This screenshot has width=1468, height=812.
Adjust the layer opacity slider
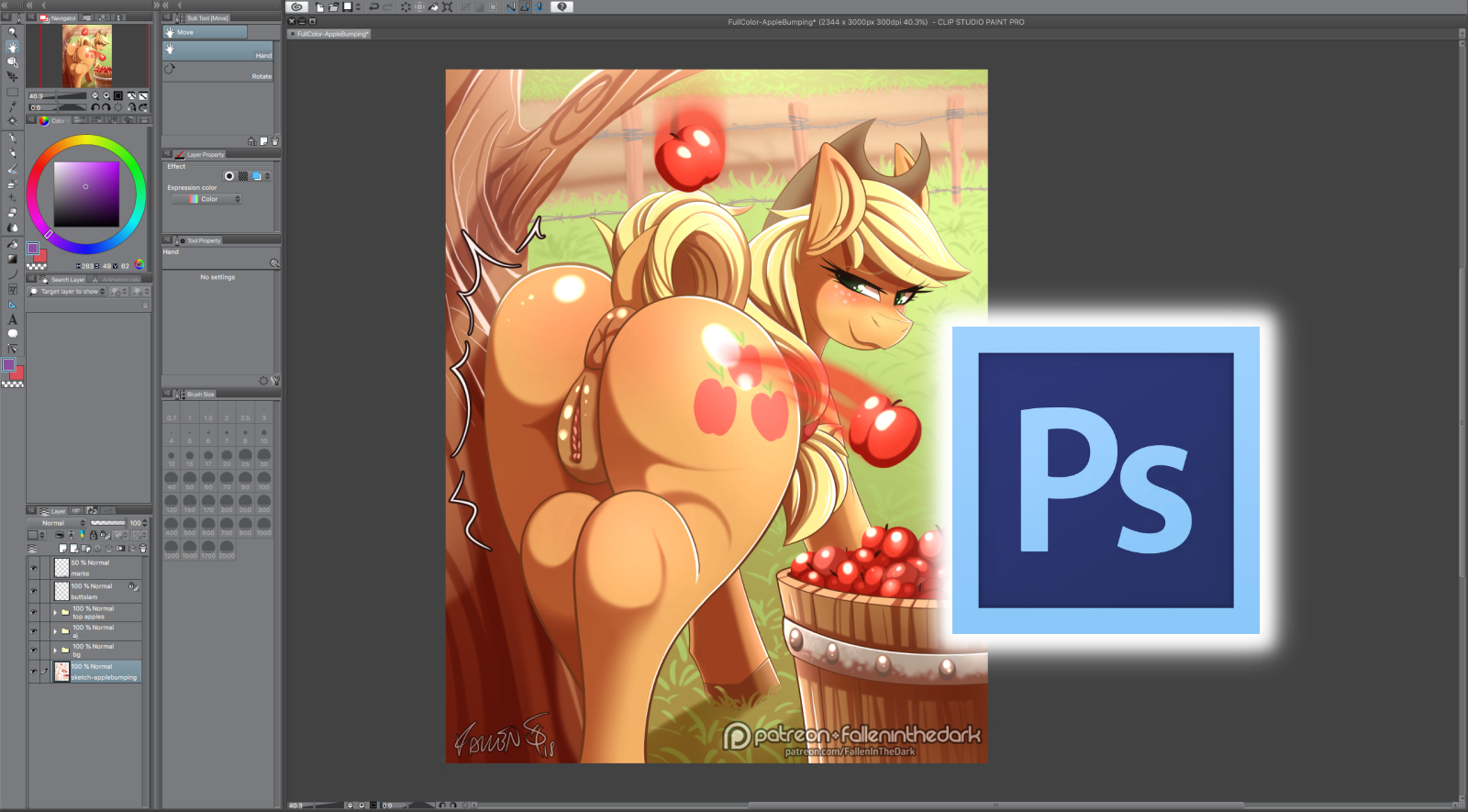[107, 523]
